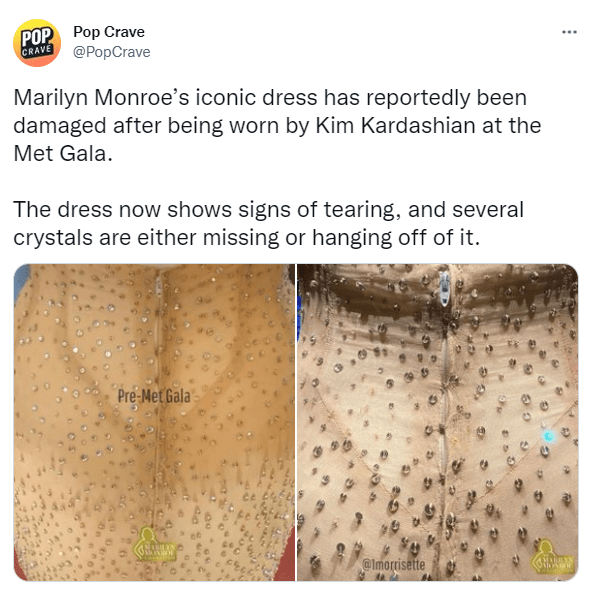Click the sentence starting 'The dress now shows'
The width and height of the screenshot is (595, 594).
(x=269, y=224)
